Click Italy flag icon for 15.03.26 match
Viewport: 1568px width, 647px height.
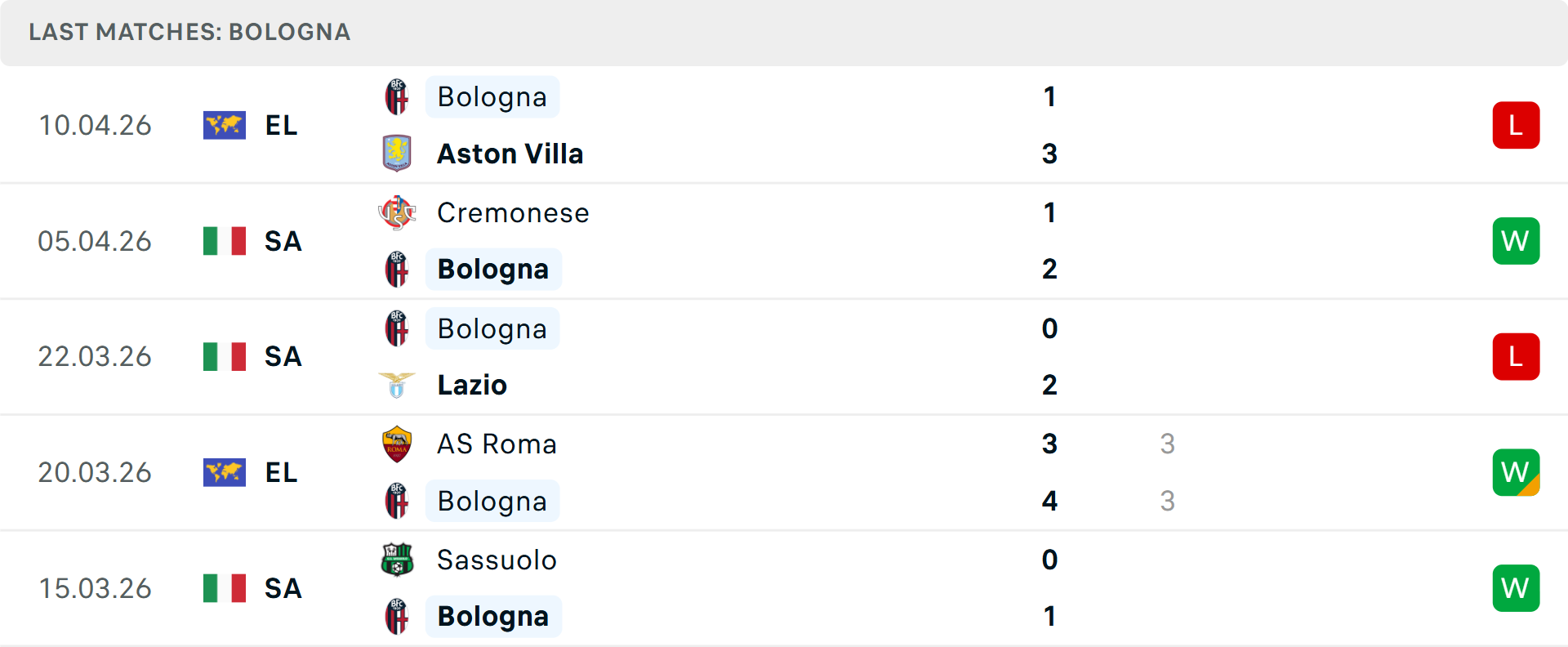[x=225, y=588]
